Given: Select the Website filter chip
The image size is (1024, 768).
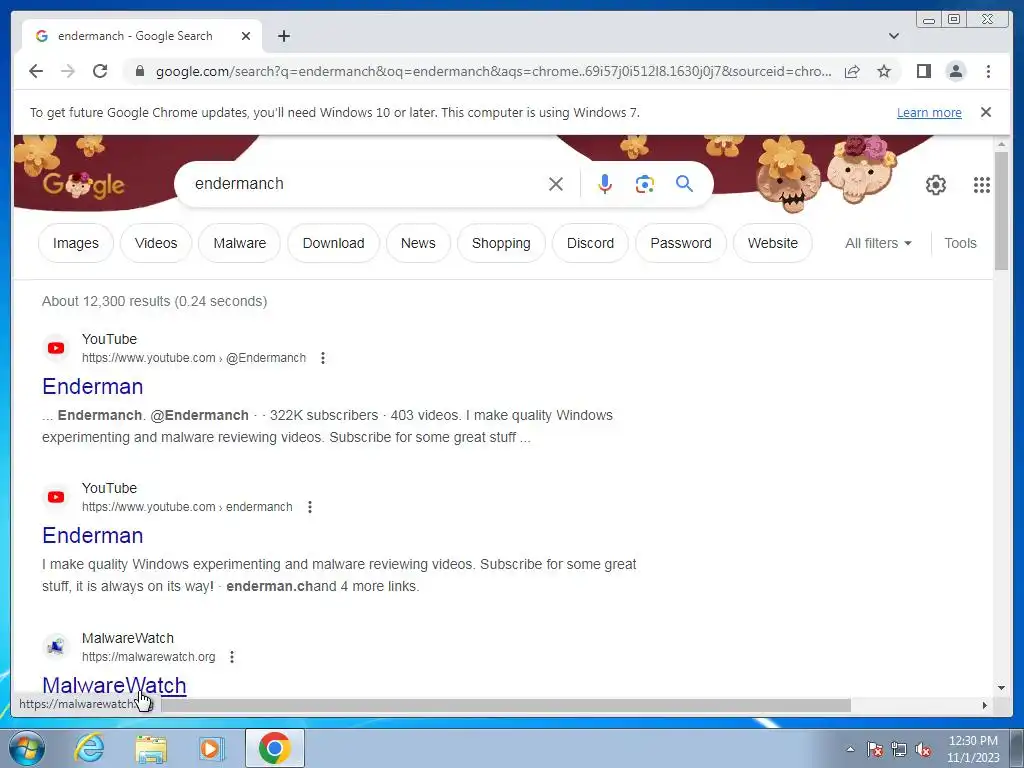Looking at the screenshot, I should click(773, 243).
